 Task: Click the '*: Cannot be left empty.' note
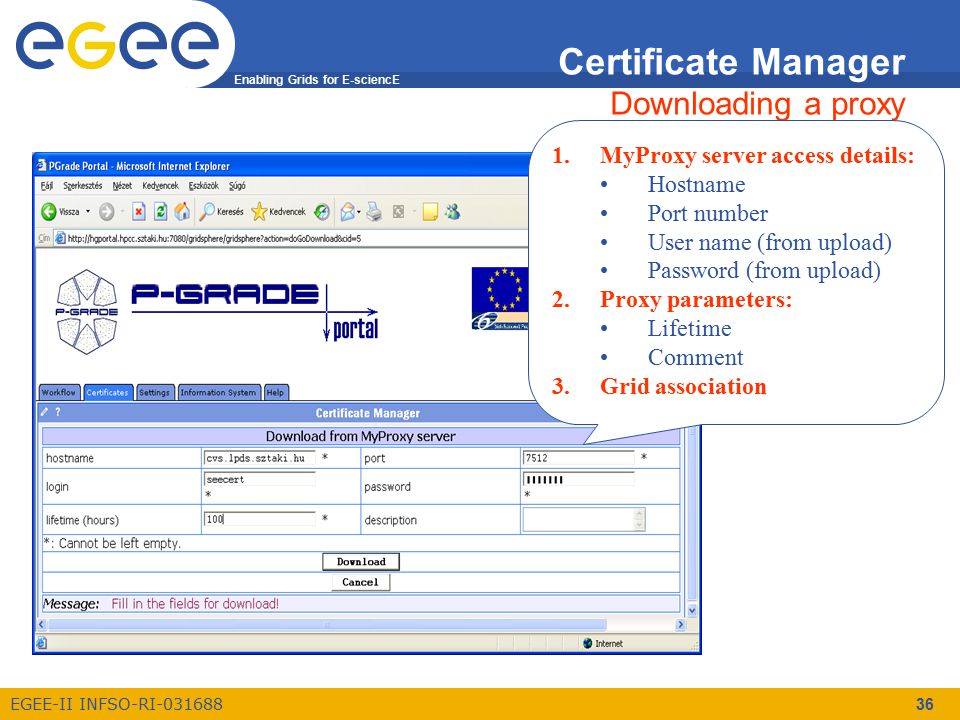112,543
